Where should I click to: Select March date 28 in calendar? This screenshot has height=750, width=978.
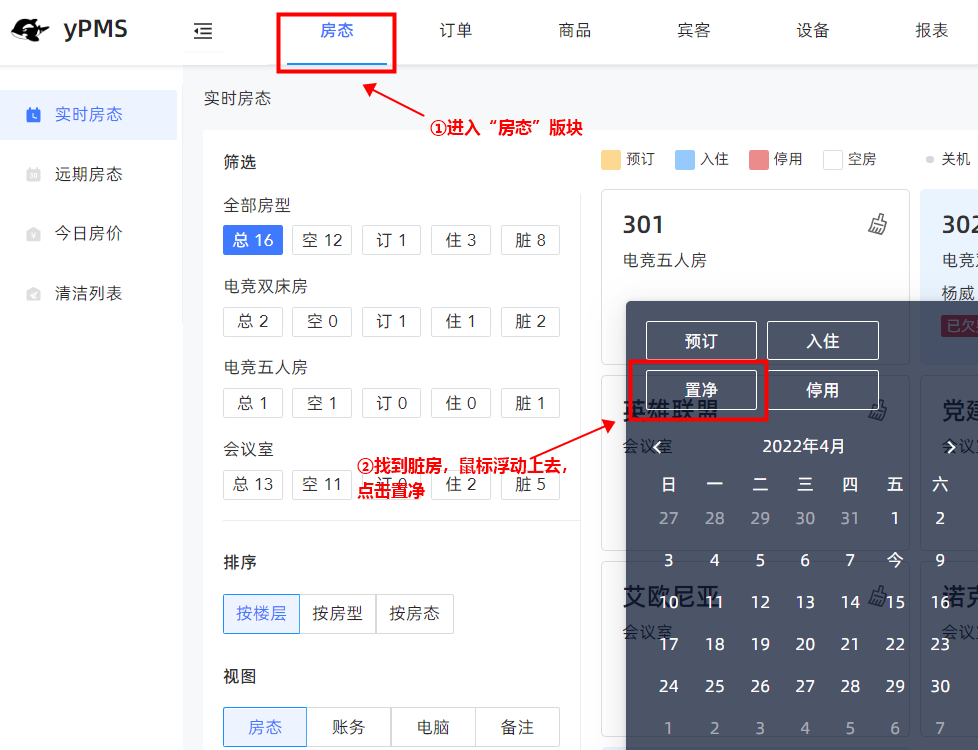pos(715,519)
